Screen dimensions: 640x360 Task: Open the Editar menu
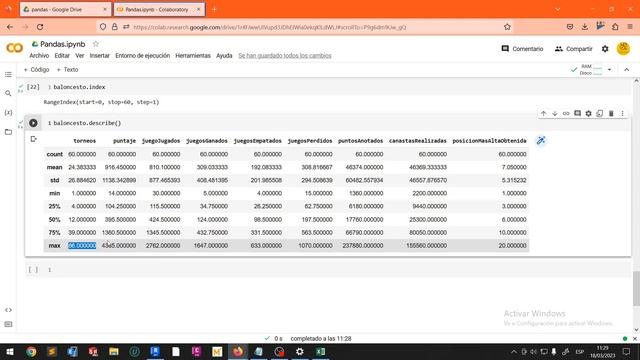(62, 56)
